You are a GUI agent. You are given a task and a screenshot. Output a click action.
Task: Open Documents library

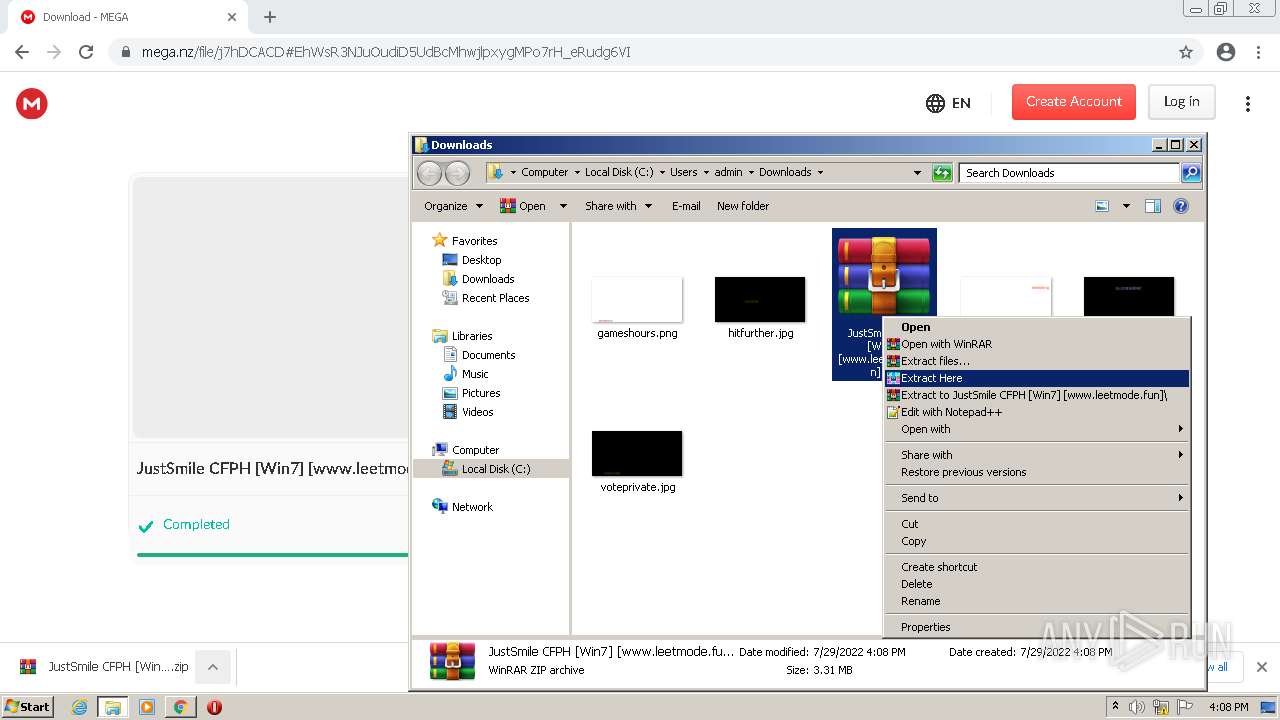(x=479, y=355)
